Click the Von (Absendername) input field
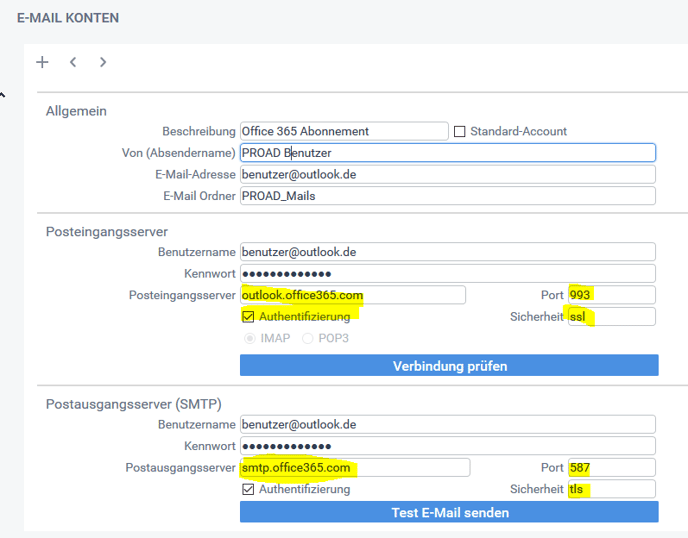Image resolution: width=688 pixels, height=538 pixels. coord(447,153)
